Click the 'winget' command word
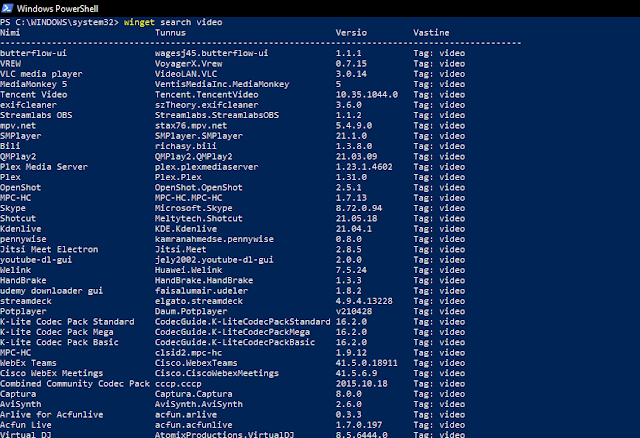The width and height of the screenshot is (640, 438). (x=139, y=22)
